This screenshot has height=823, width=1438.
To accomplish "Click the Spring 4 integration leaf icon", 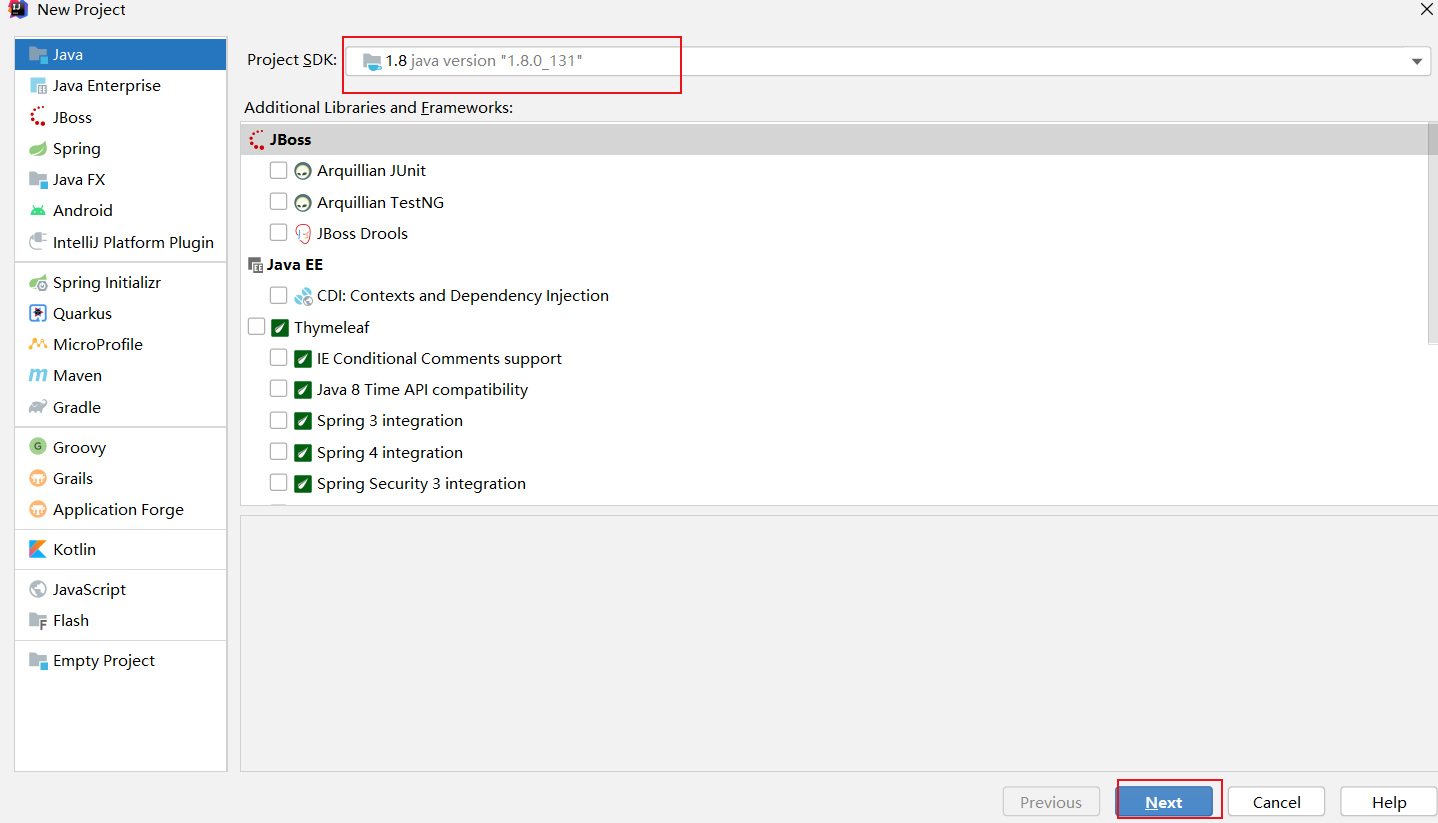I will [303, 452].
